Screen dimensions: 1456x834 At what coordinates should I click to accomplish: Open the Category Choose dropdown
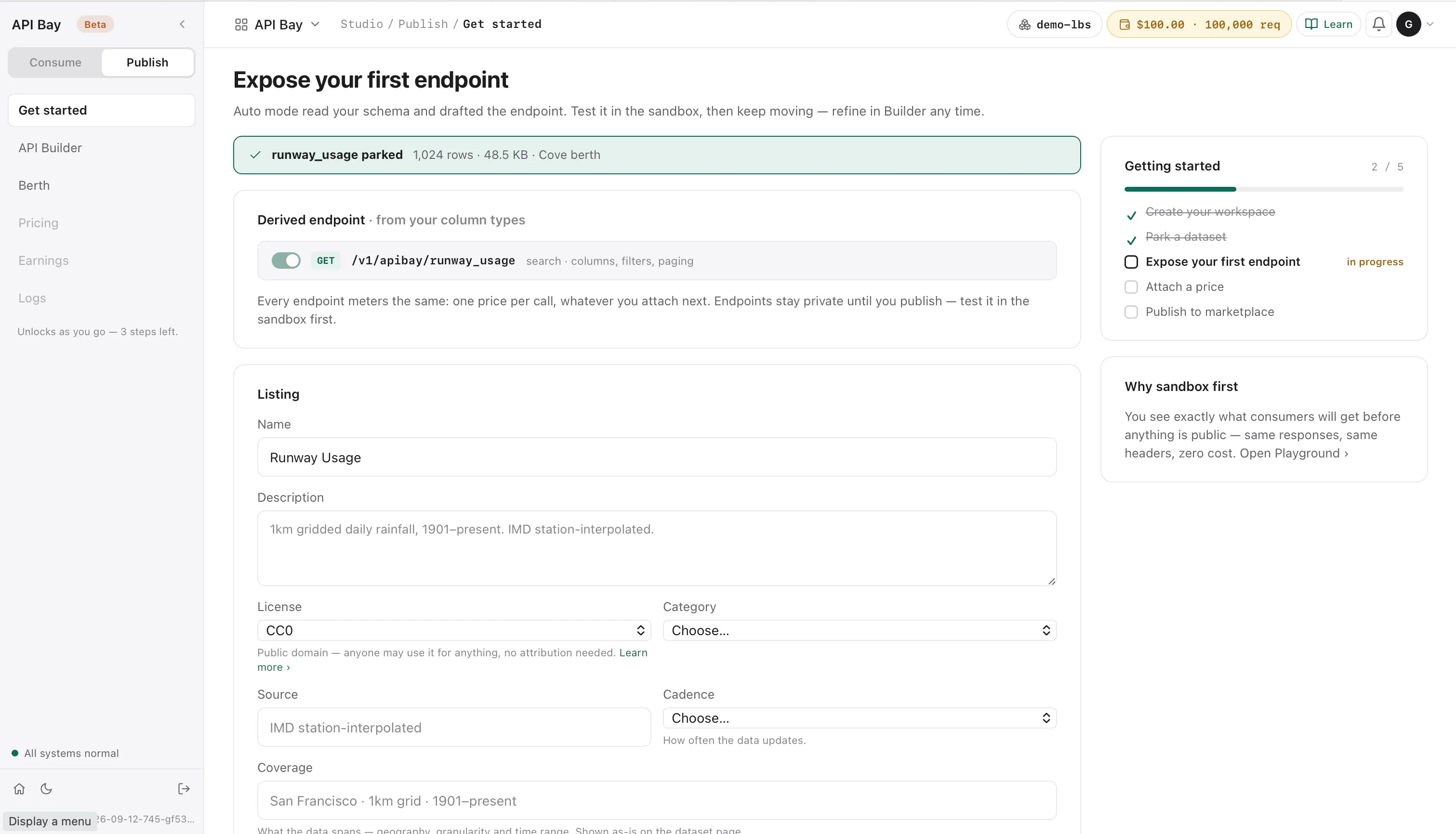[860, 631]
